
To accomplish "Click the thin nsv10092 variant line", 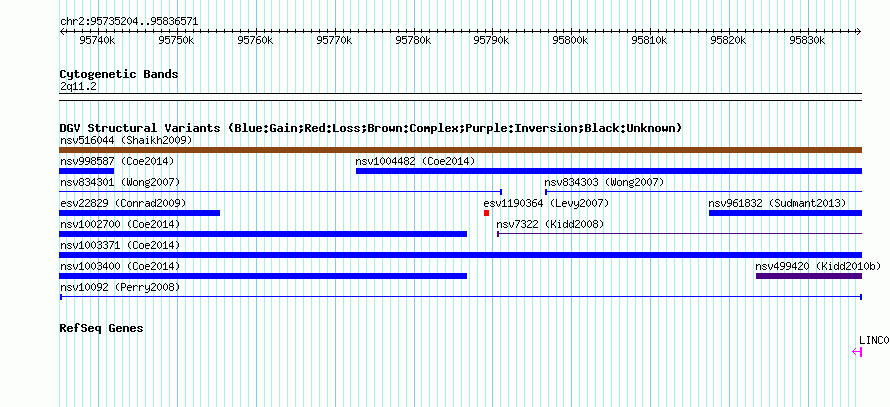I will (460, 297).
